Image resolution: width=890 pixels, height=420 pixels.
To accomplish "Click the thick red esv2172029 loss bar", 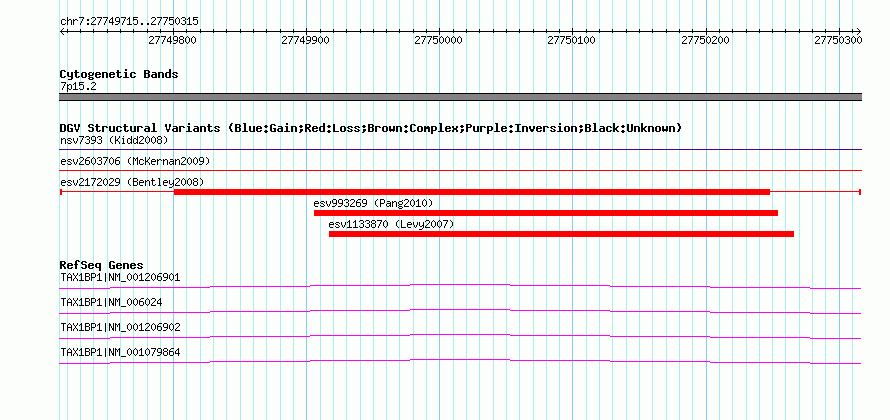I will (472, 192).
